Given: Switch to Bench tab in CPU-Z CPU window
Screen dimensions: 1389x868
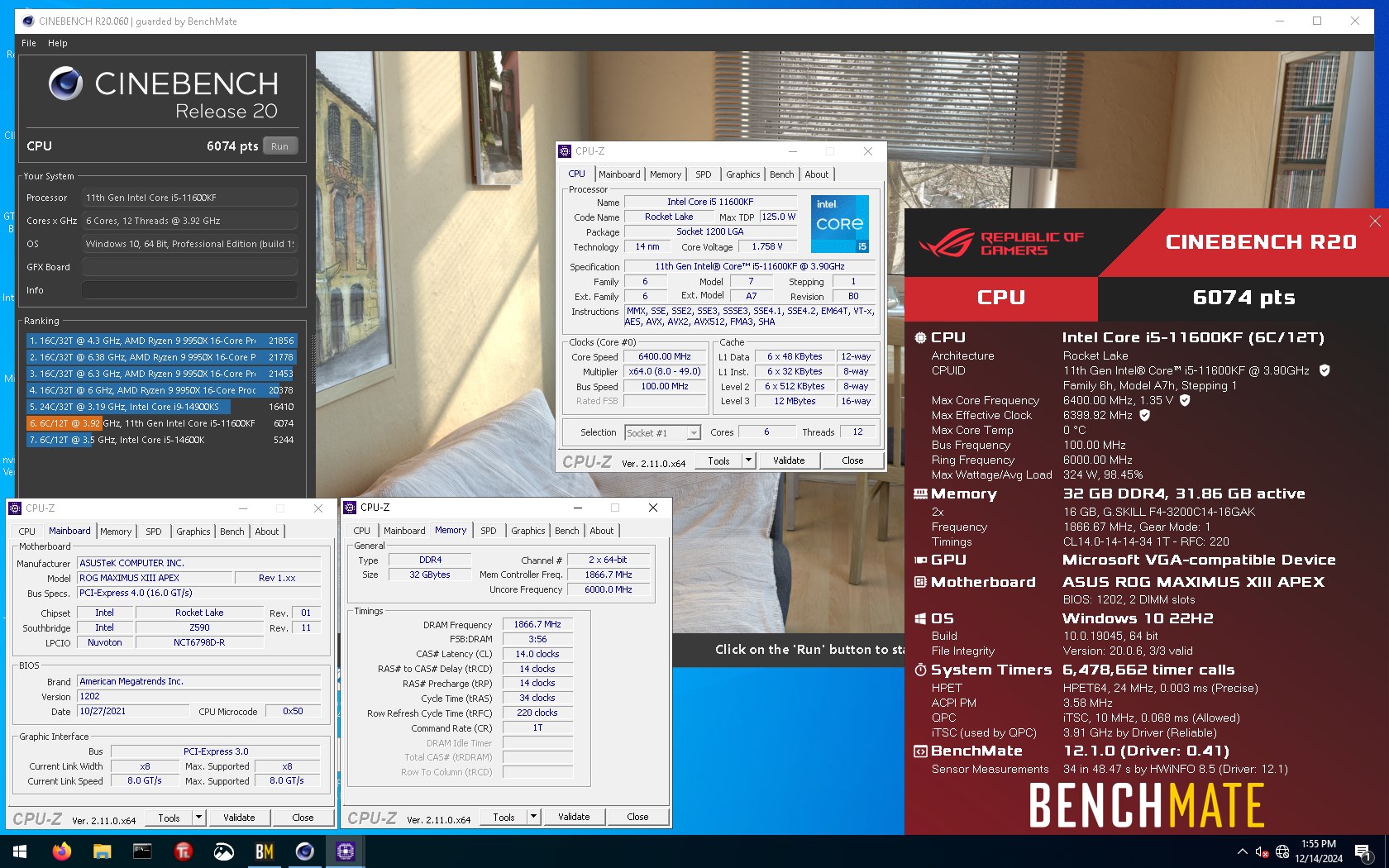Looking at the screenshot, I should click(x=781, y=174).
